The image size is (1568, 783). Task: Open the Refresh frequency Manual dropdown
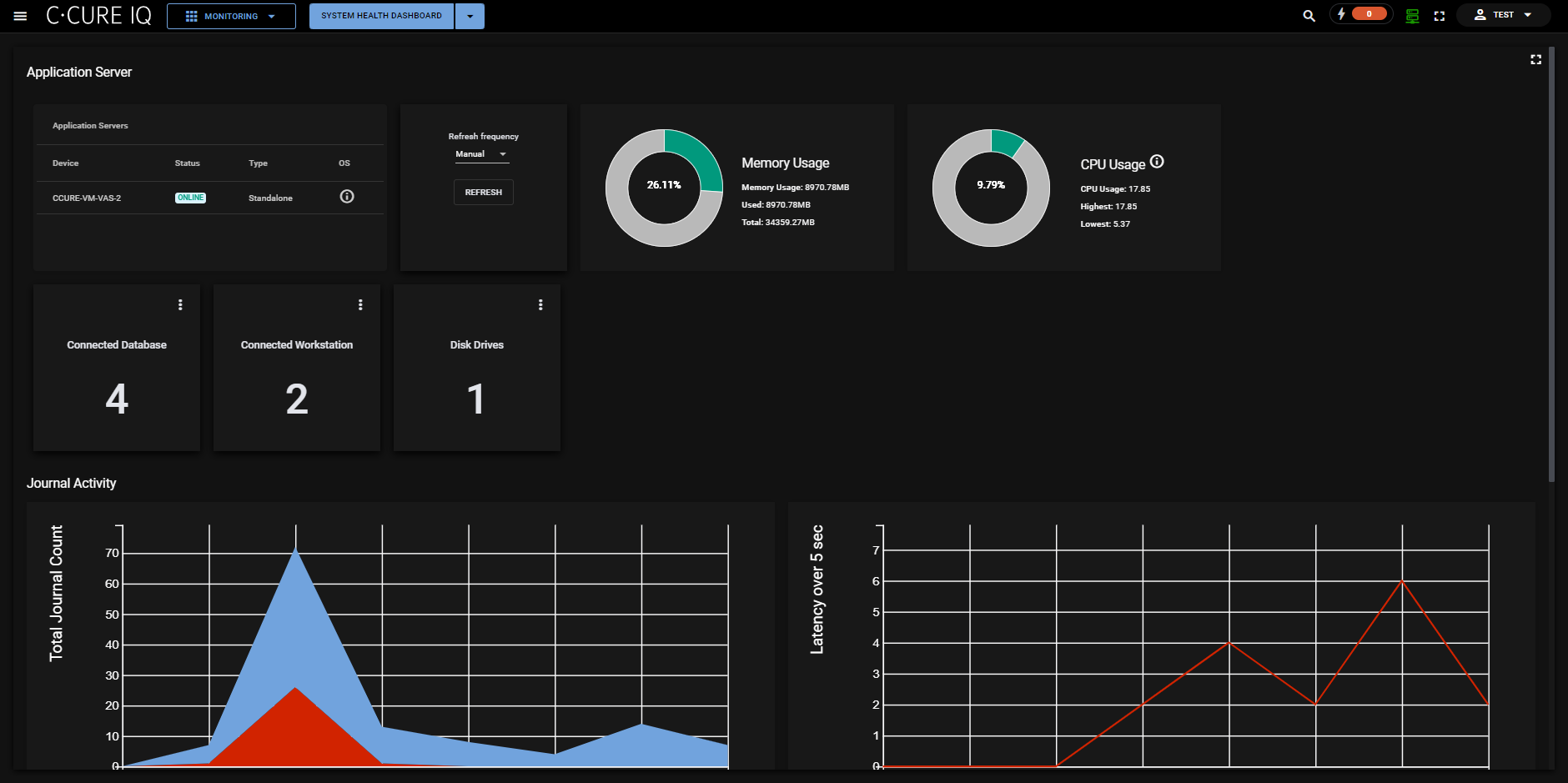point(481,154)
